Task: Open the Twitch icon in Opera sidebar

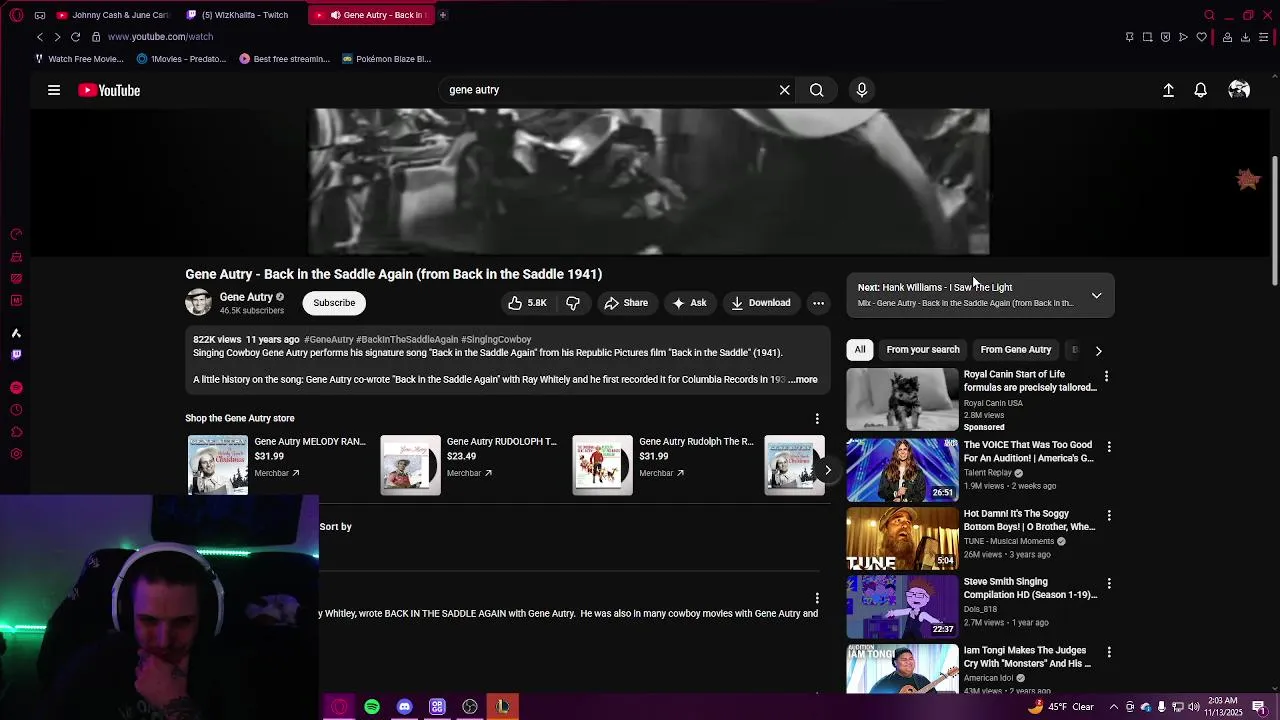Action: point(16,355)
